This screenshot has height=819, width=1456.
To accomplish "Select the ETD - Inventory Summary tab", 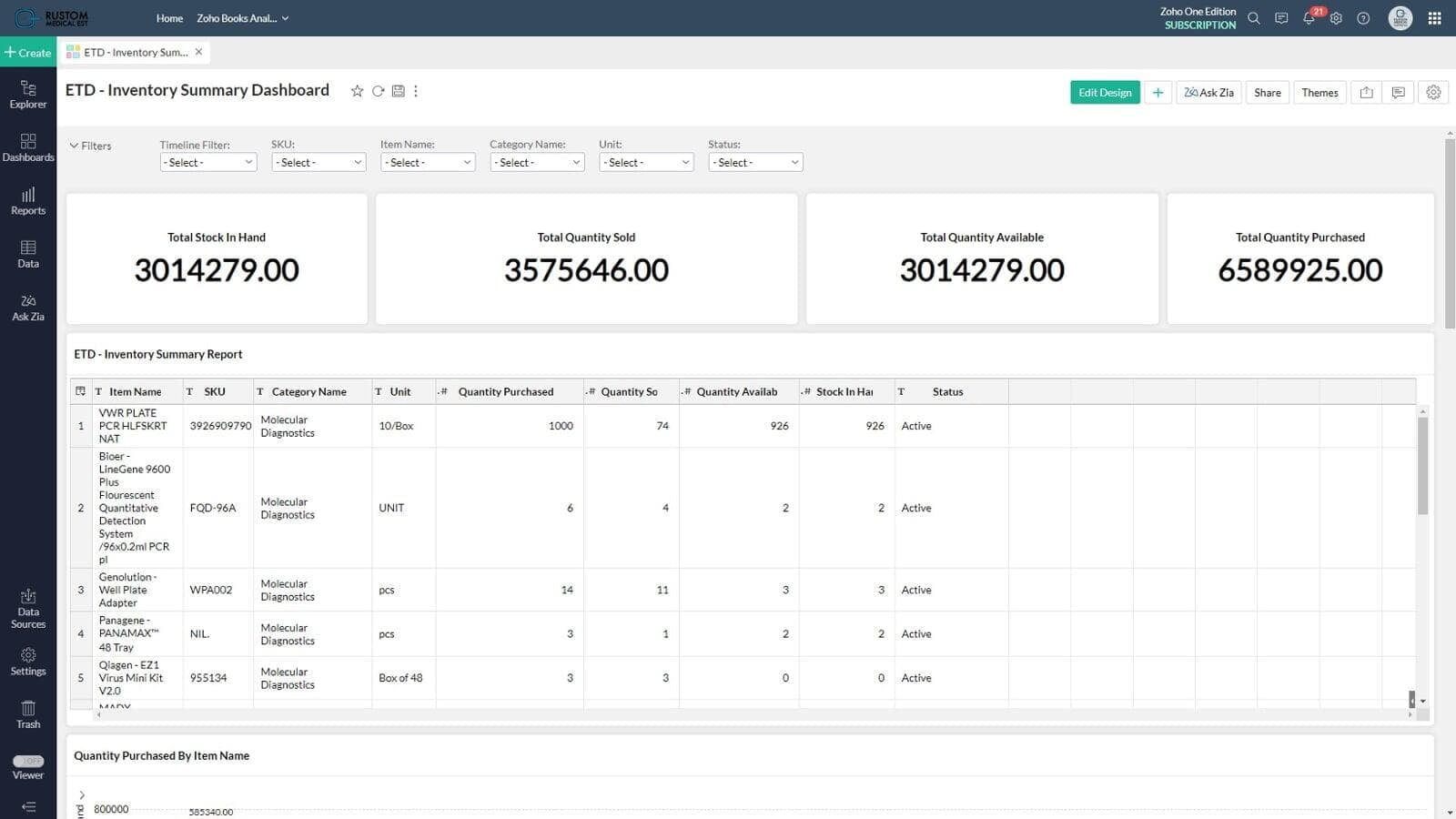I will (x=135, y=52).
